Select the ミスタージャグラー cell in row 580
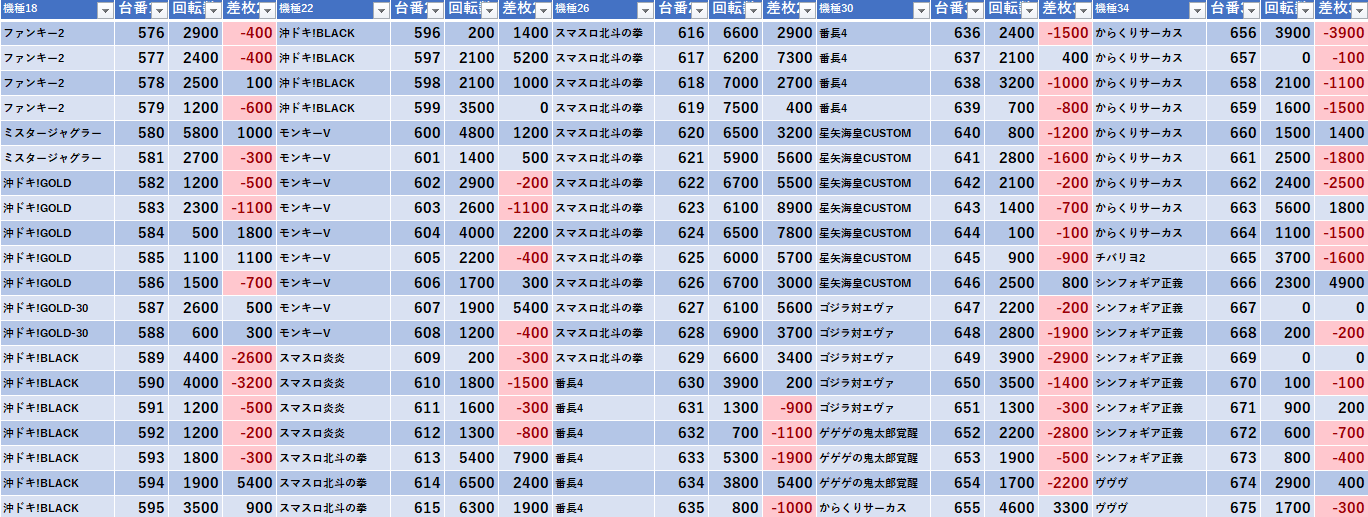This screenshot has height=517, width=1368. [x=57, y=133]
